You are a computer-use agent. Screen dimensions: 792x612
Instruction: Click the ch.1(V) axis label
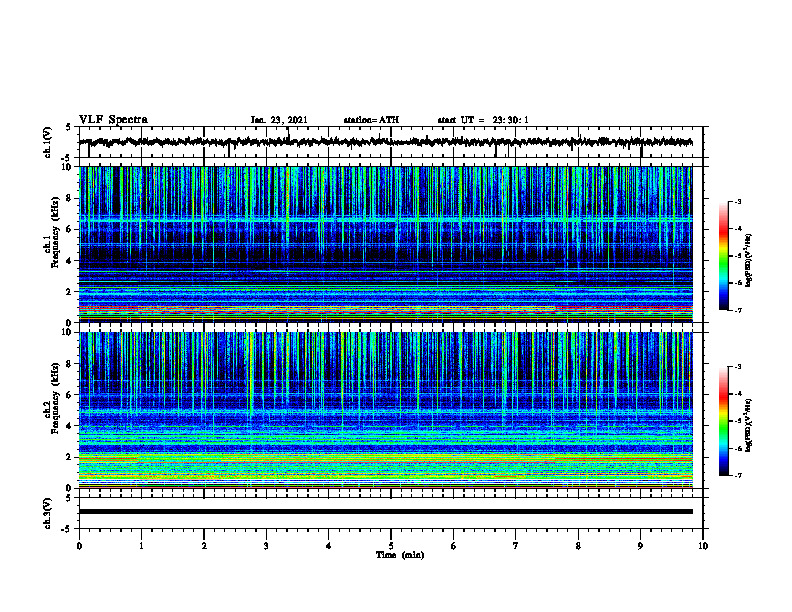(x=48, y=142)
